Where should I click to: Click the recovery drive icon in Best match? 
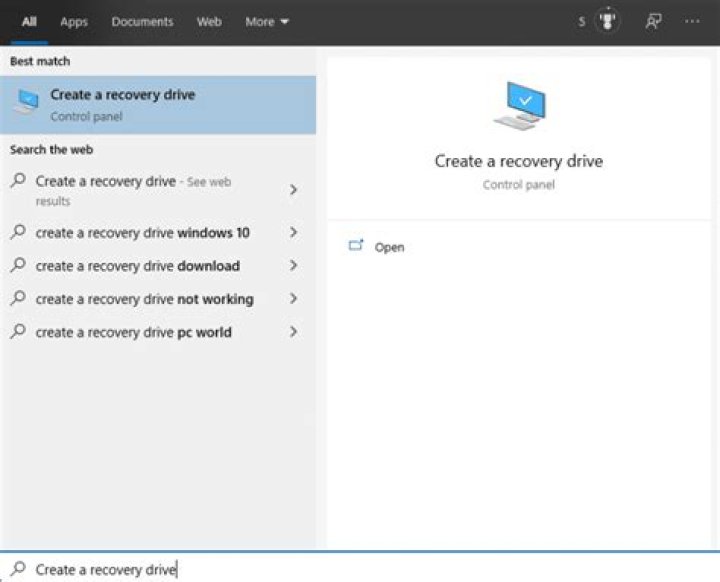pyautogui.click(x=27, y=102)
